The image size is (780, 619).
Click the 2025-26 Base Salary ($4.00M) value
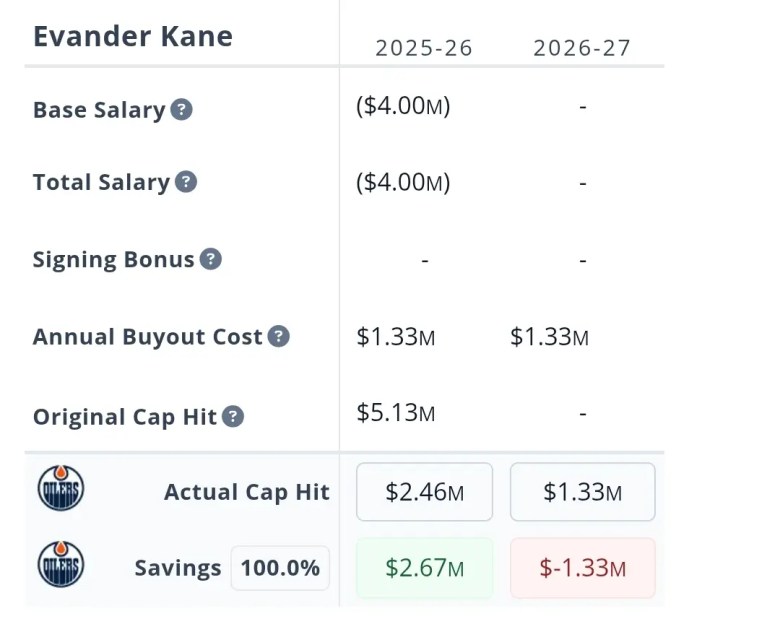coord(403,106)
